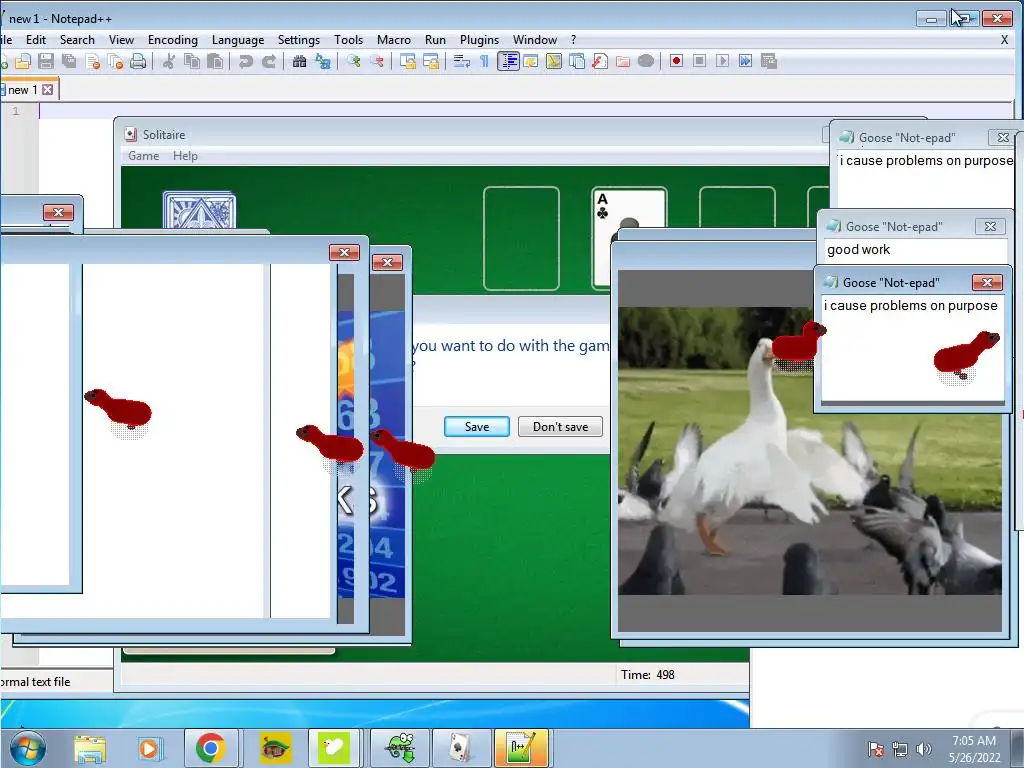Image resolution: width=1024 pixels, height=768 pixels.
Task: Click the Undo arrow in Notepad++ toolbar
Action: (246, 61)
